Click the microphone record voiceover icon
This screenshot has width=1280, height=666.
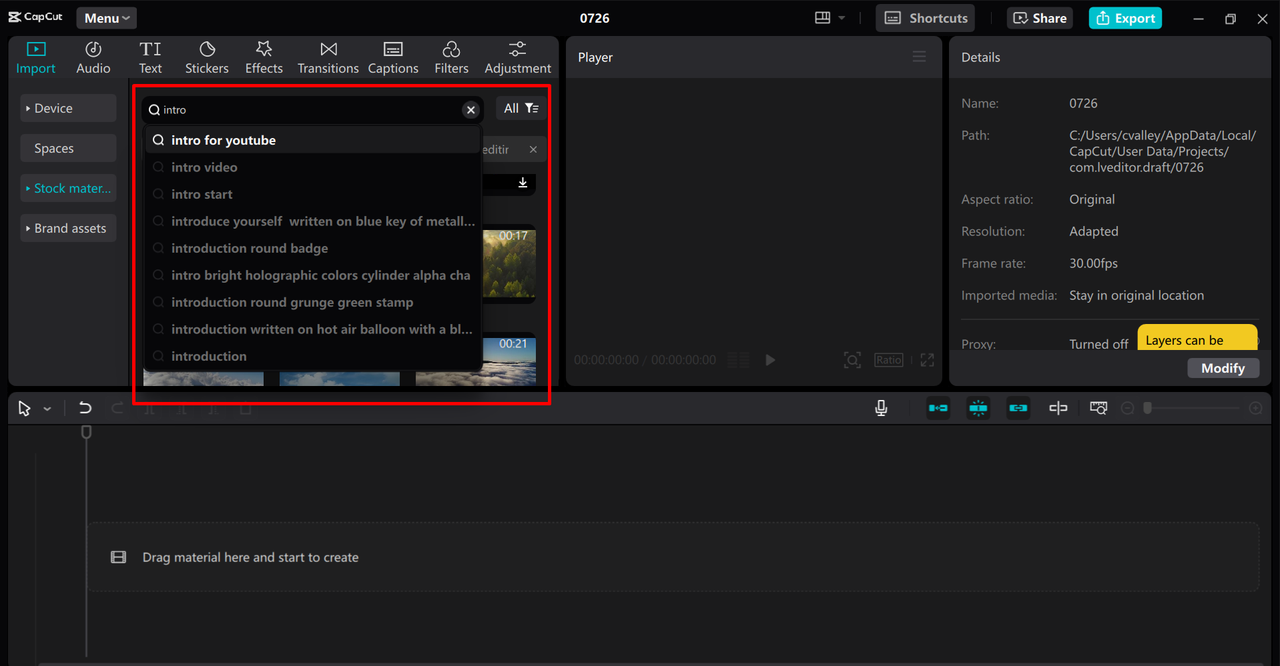(x=881, y=408)
